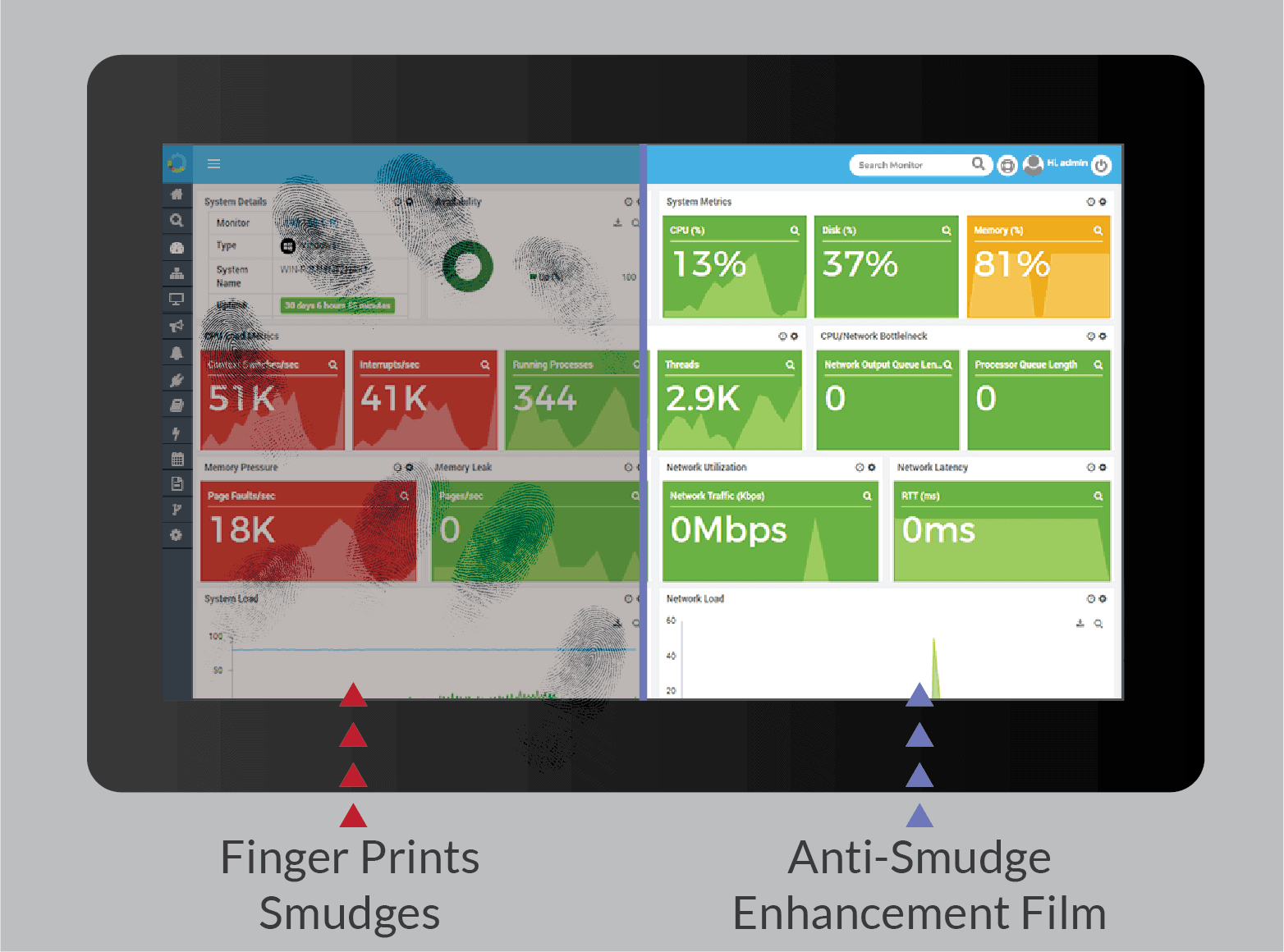Open settings gear icon in sidebar
Screen dimensions: 1284x952
pos(176,535)
